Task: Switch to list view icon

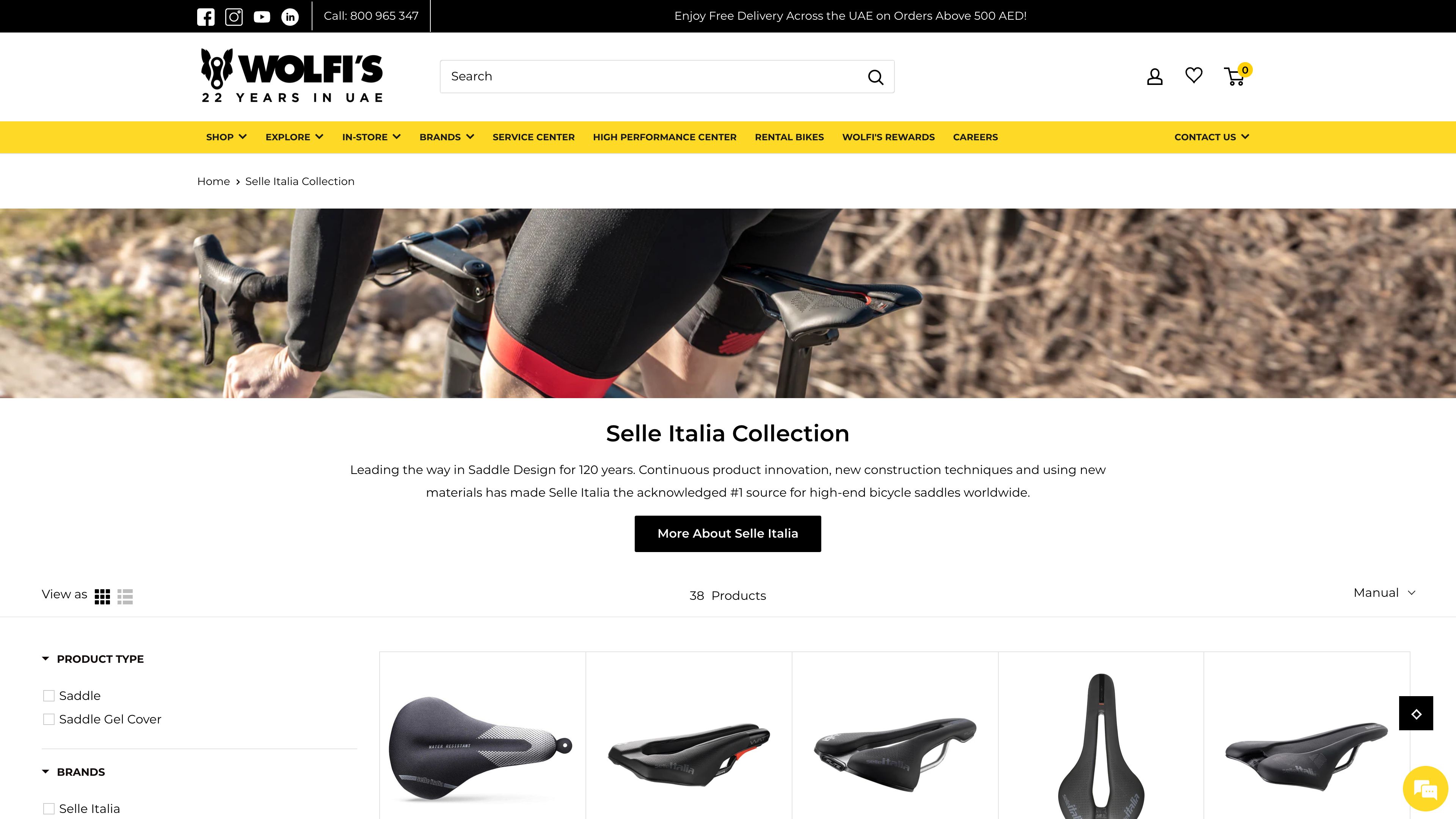Action: pos(125,596)
